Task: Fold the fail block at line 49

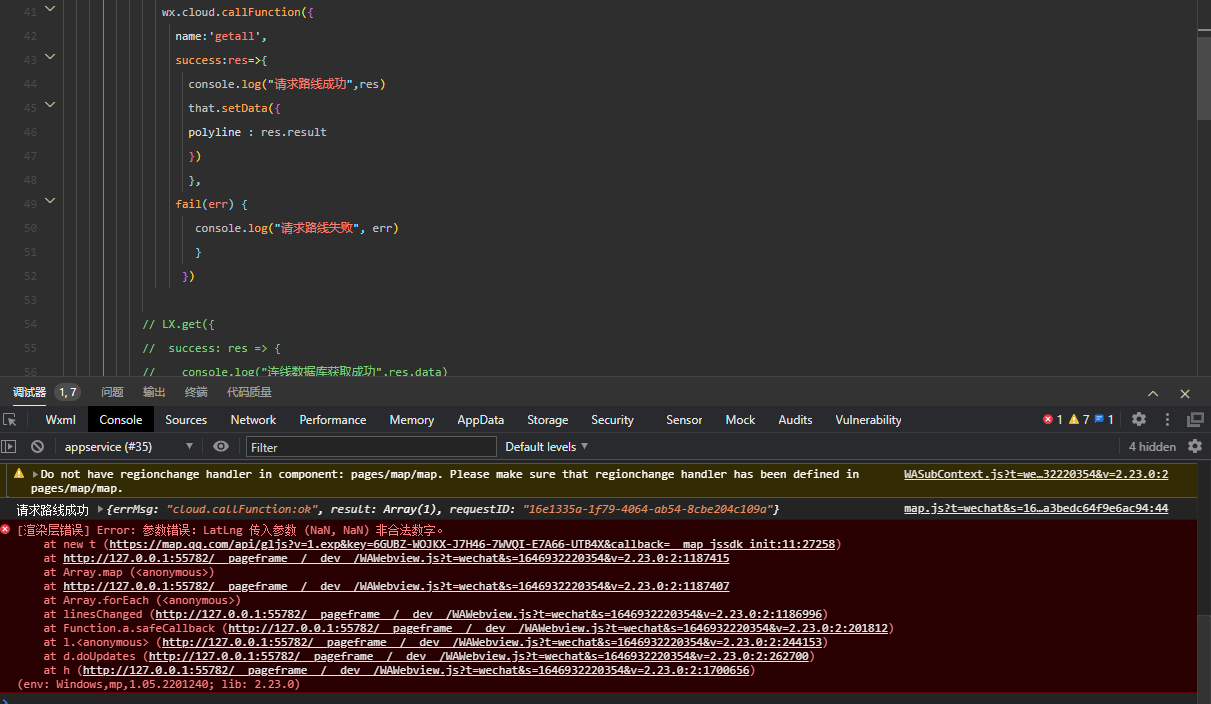Action: click(50, 203)
